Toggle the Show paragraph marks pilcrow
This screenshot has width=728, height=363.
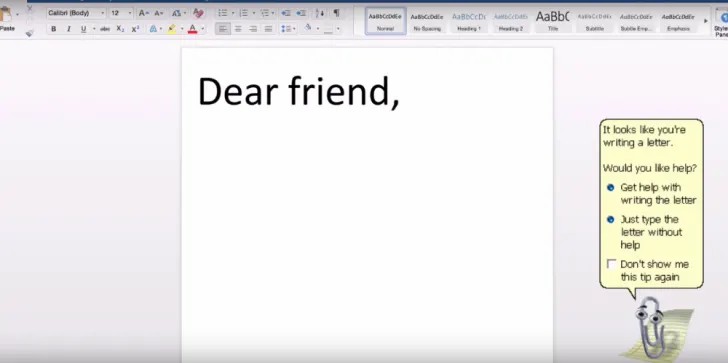(337, 13)
